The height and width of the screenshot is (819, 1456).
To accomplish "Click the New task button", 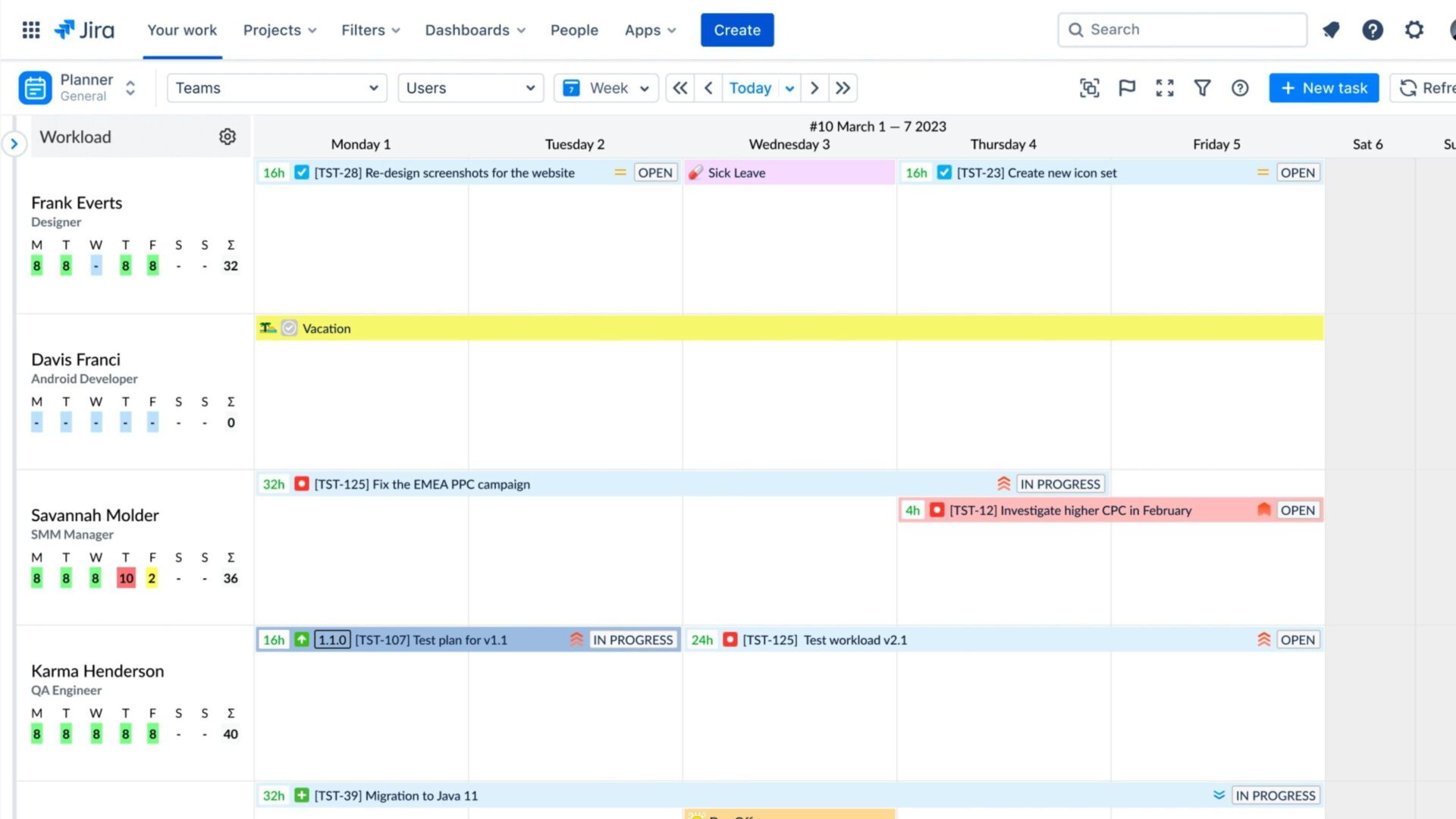I will [x=1323, y=88].
